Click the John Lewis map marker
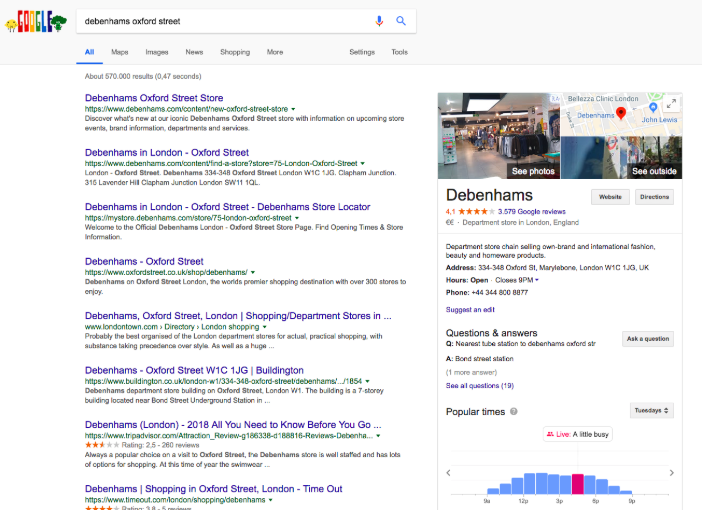Viewport: 703px width, 514px height. [653, 107]
